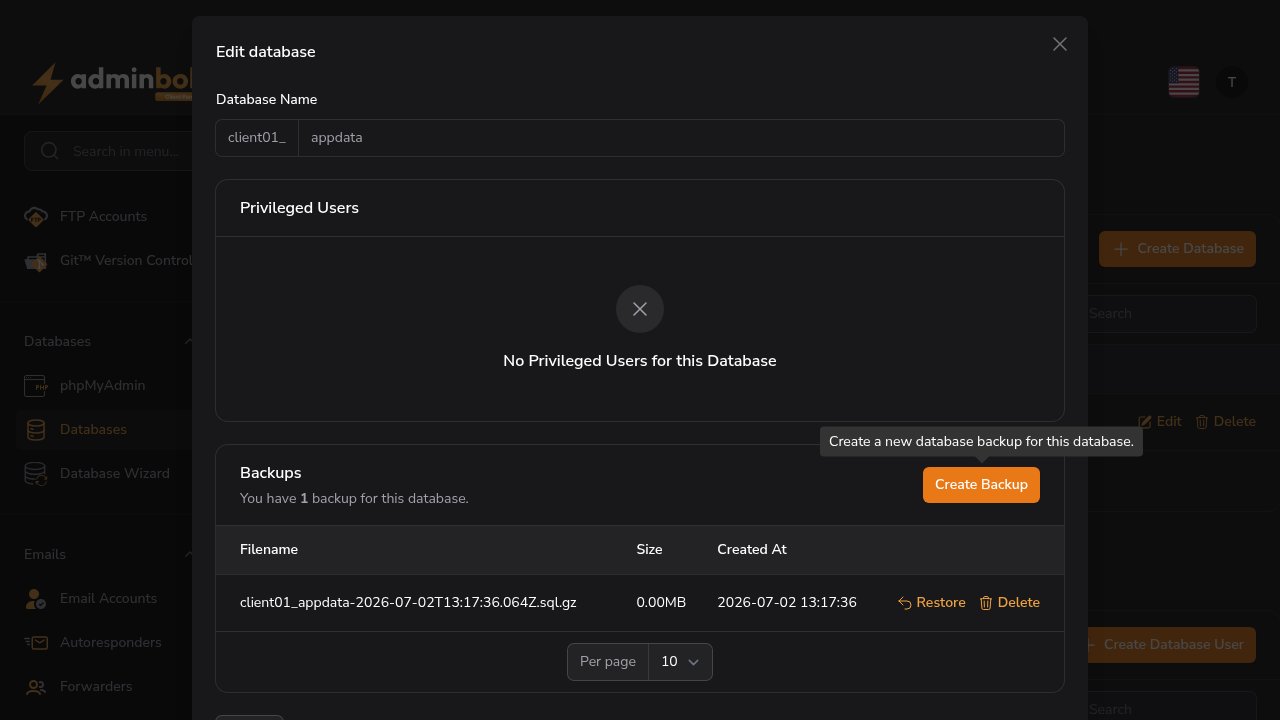Click the Forwarders people icon

click(x=36, y=687)
